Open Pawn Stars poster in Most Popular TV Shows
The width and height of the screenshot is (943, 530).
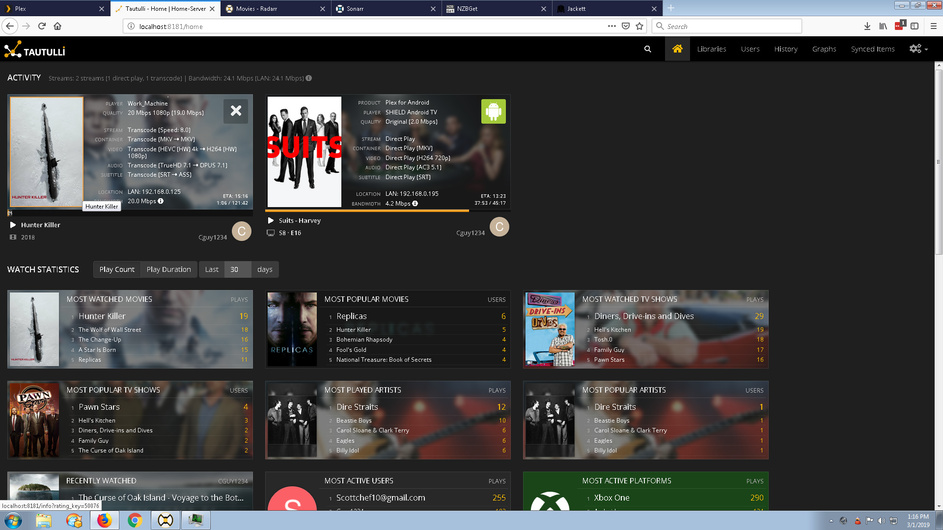pos(34,420)
